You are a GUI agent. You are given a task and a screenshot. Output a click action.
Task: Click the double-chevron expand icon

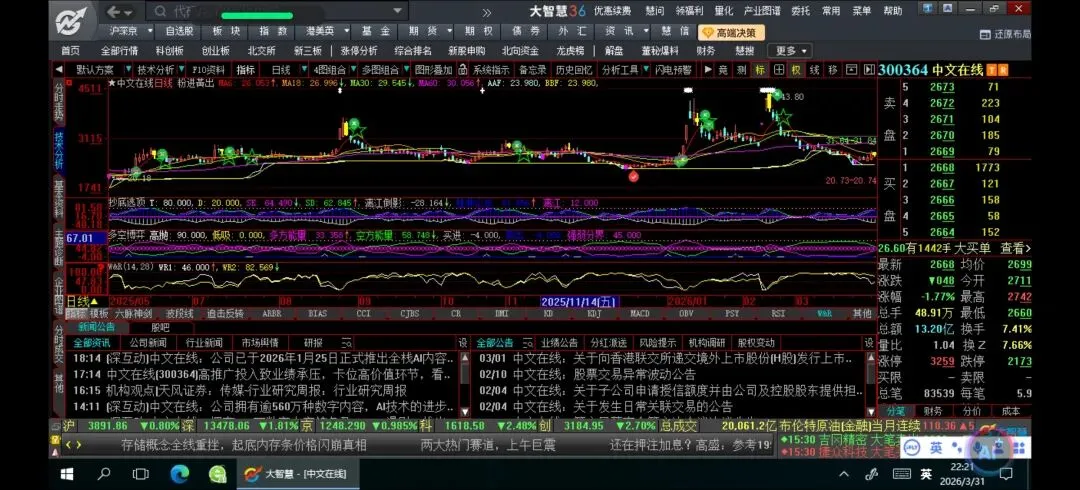pyautogui.click(x=487, y=12)
